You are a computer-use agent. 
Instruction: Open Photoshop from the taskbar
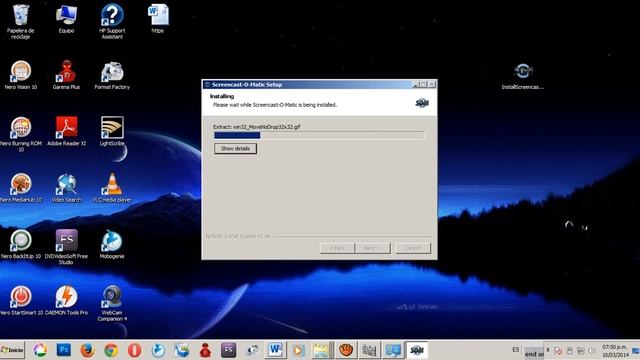[64, 350]
